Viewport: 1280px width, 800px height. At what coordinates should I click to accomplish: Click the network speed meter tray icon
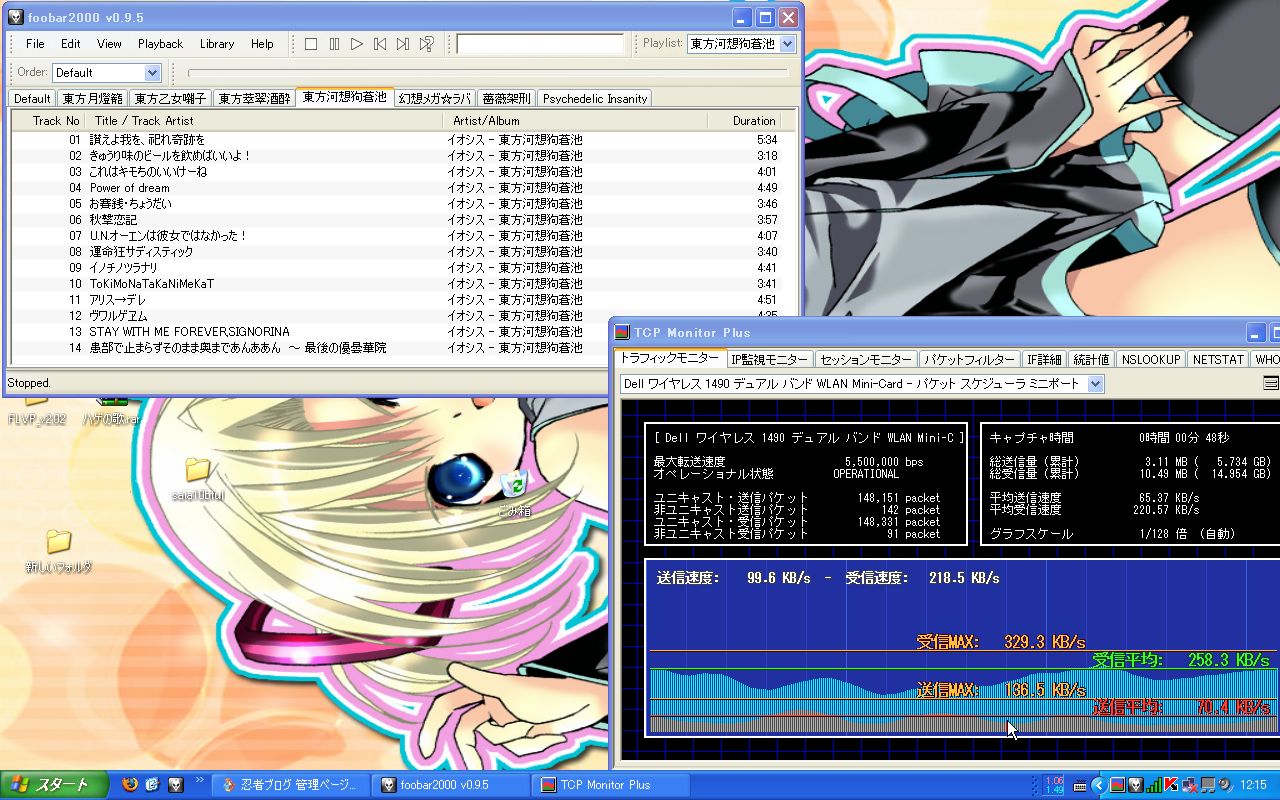tap(1054, 785)
